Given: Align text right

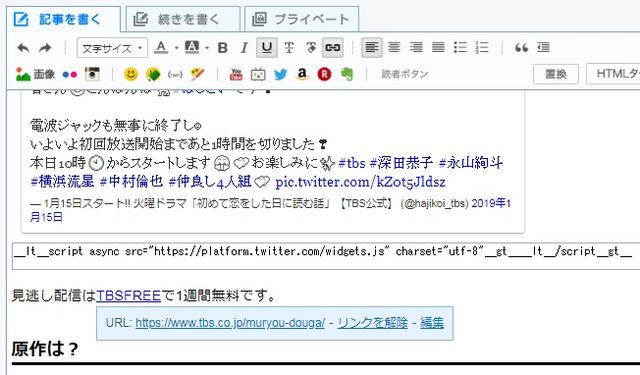Looking at the screenshot, I should click(x=416, y=48).
